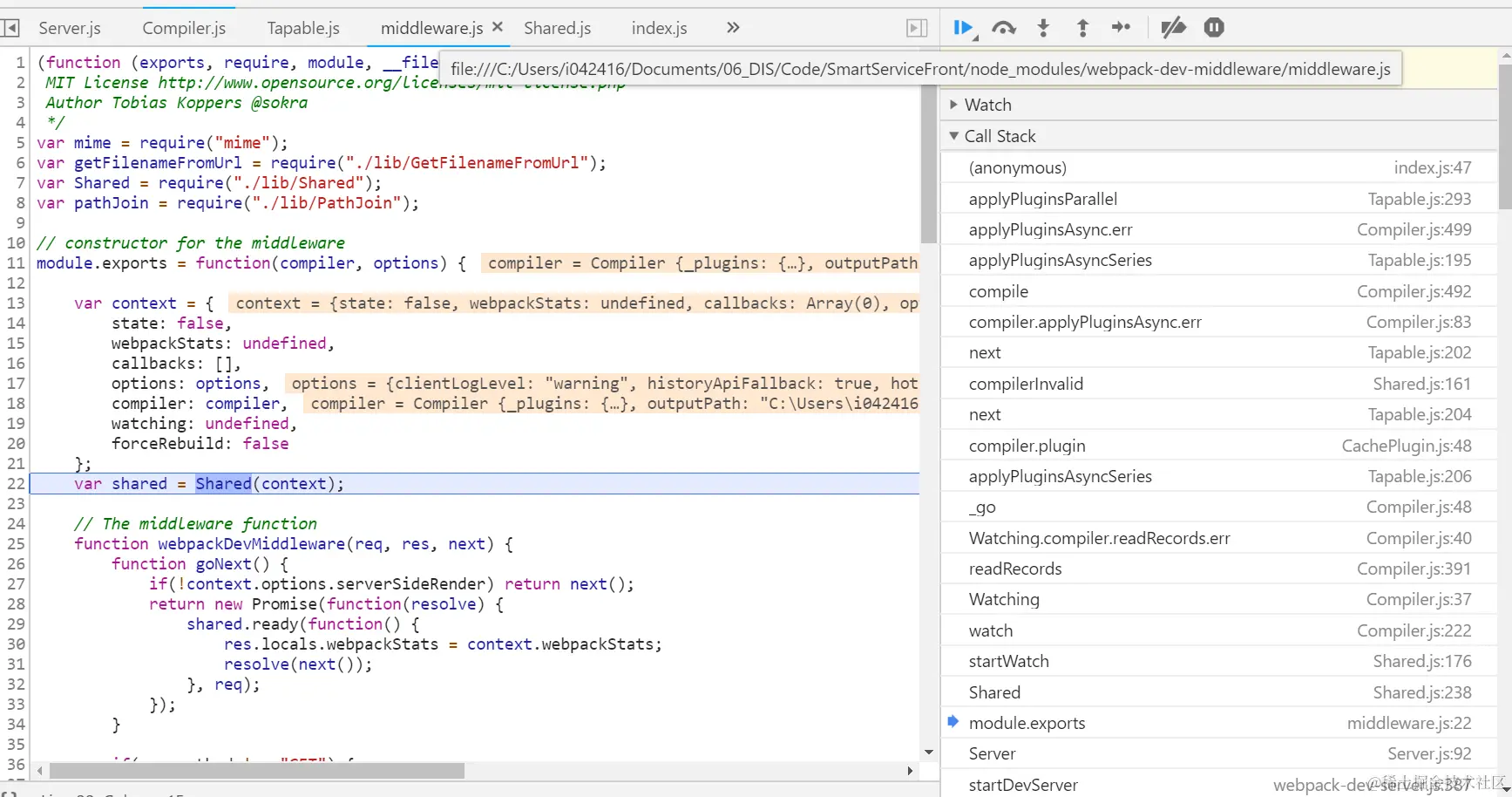Image resolution: width=1512 pixels, height=797 pixels.
Task: Show the file navigator sidebar
Action: coord(10,28)
